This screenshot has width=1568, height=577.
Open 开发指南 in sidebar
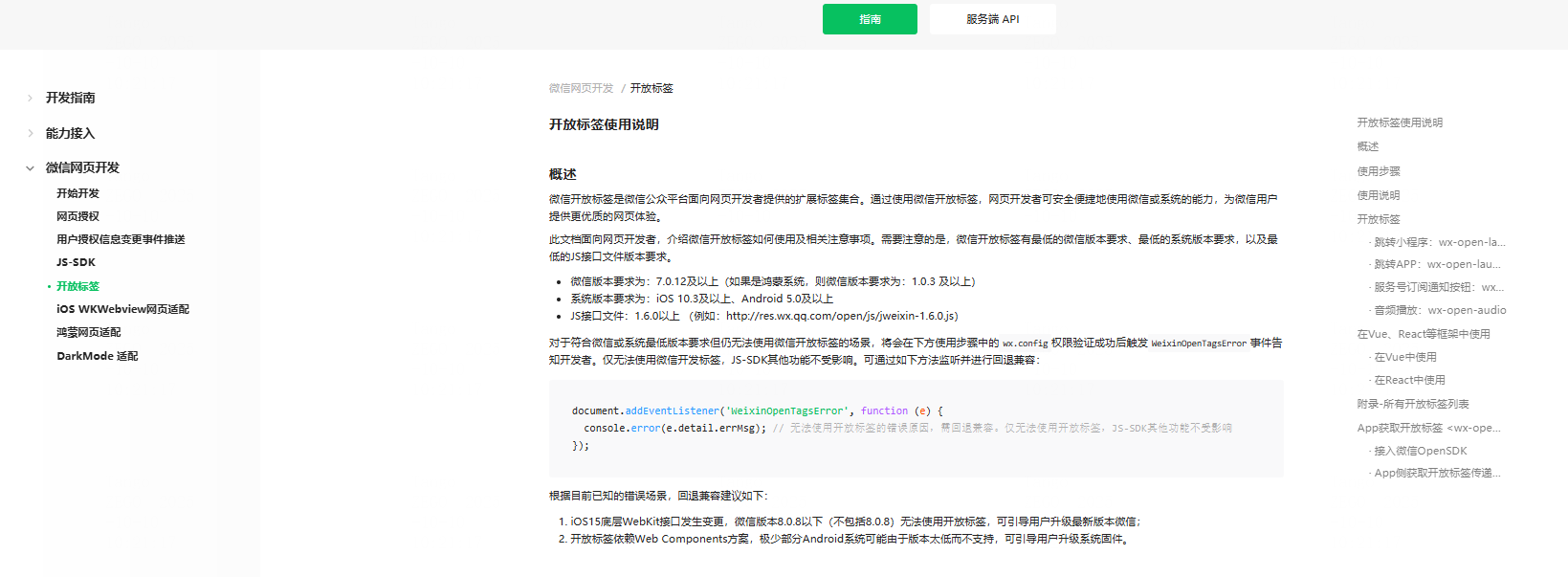pos(71,98)
